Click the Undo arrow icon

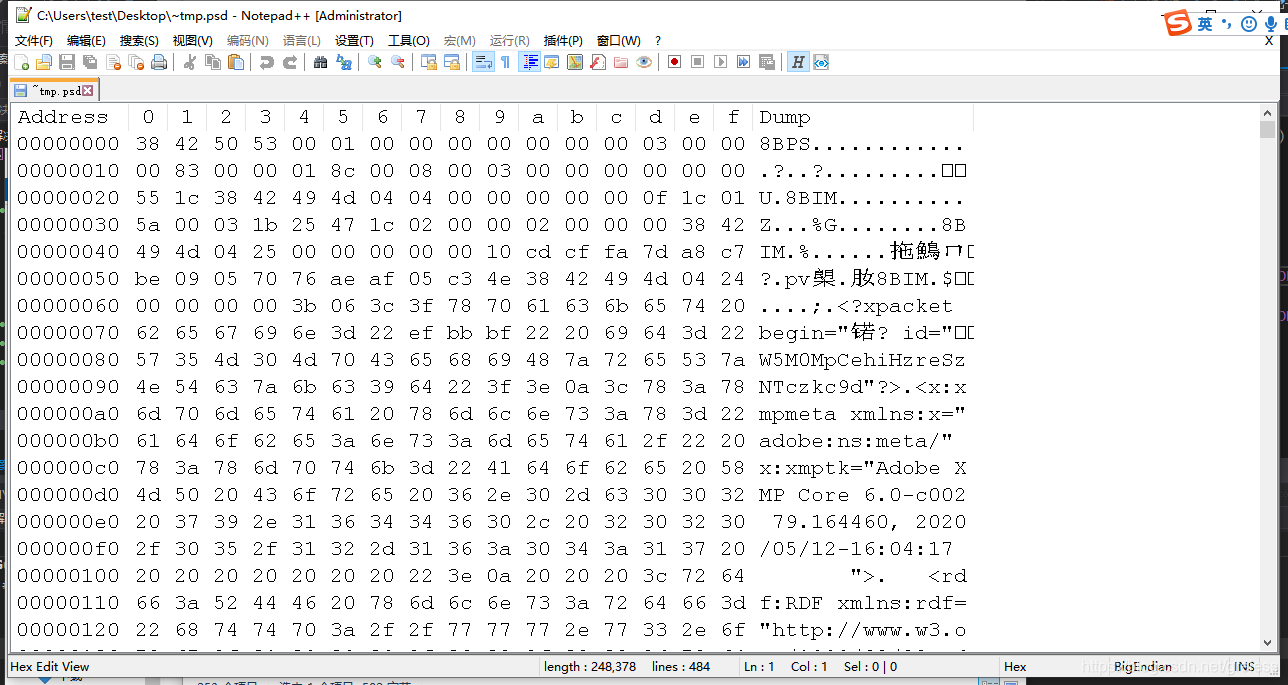click(267, 62)
